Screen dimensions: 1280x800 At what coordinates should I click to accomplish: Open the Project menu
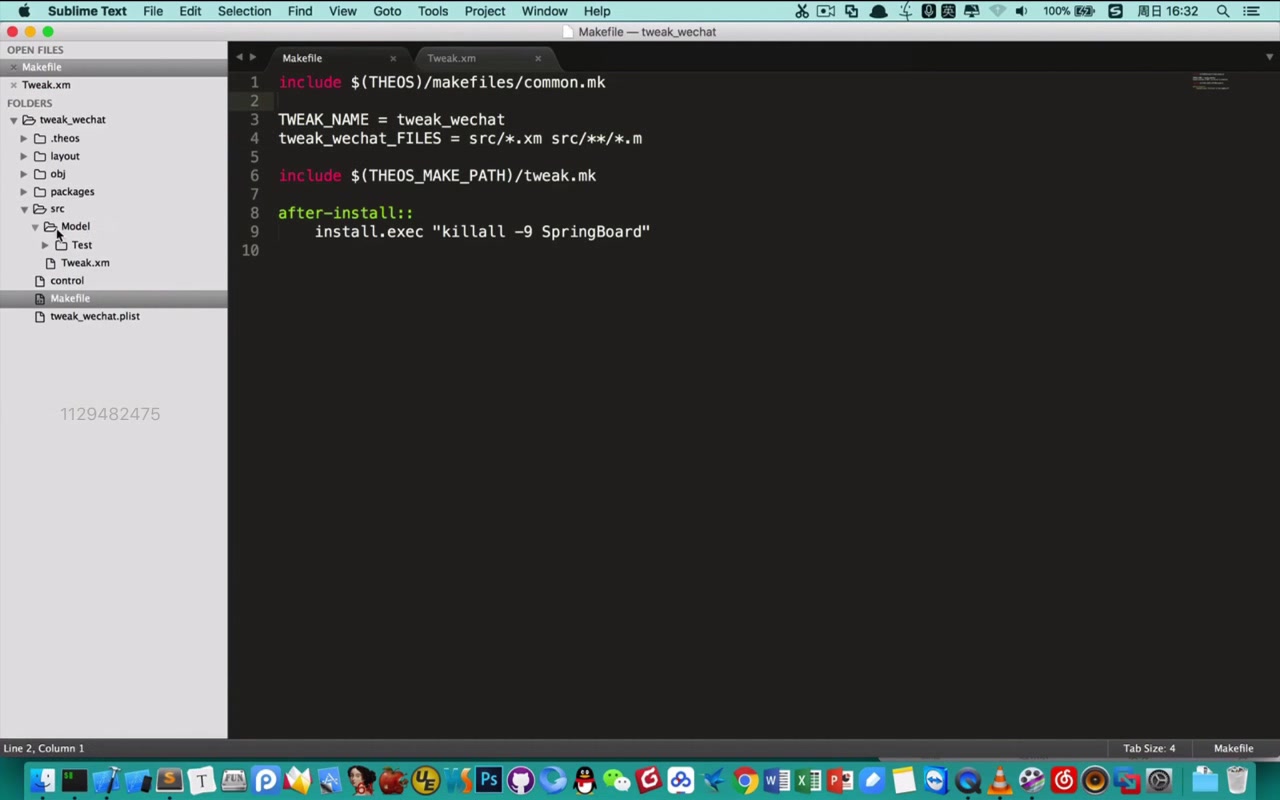485,11
